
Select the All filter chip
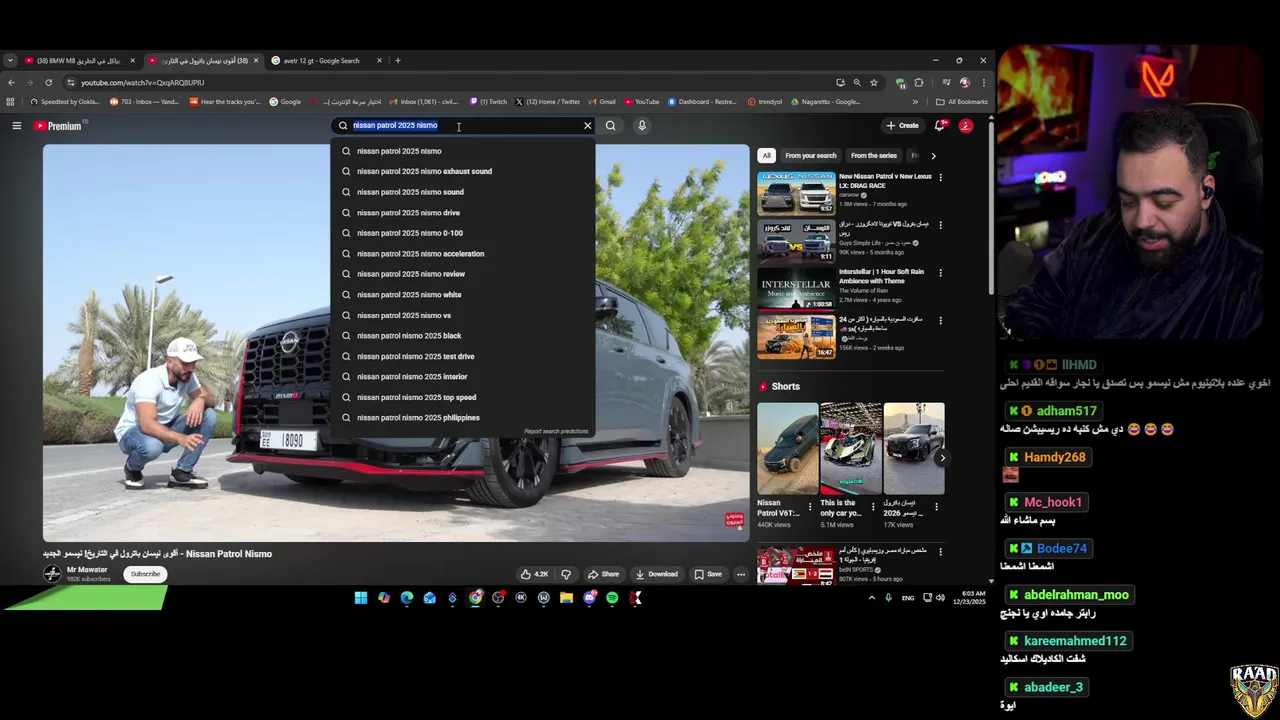[766, 156]
